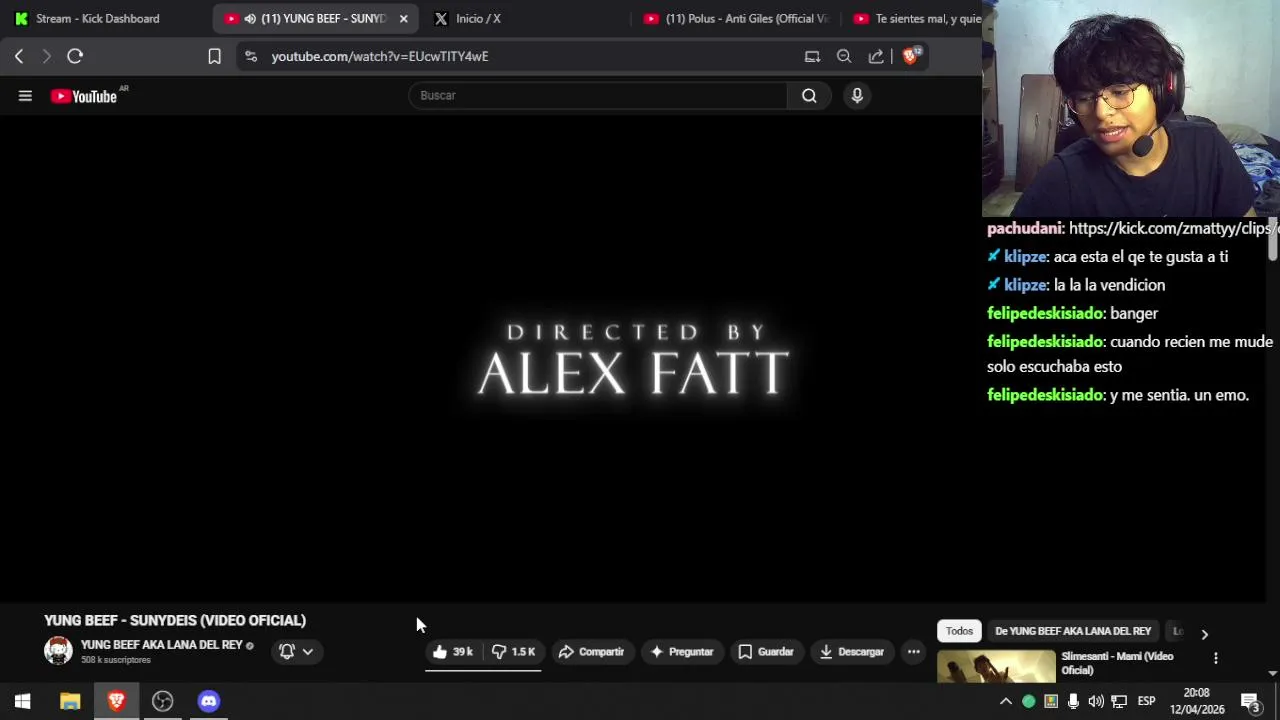The height and width of the screenshot is (720, 1280).
Task: Click the Descargar button
Action: (x=852, y=652)
